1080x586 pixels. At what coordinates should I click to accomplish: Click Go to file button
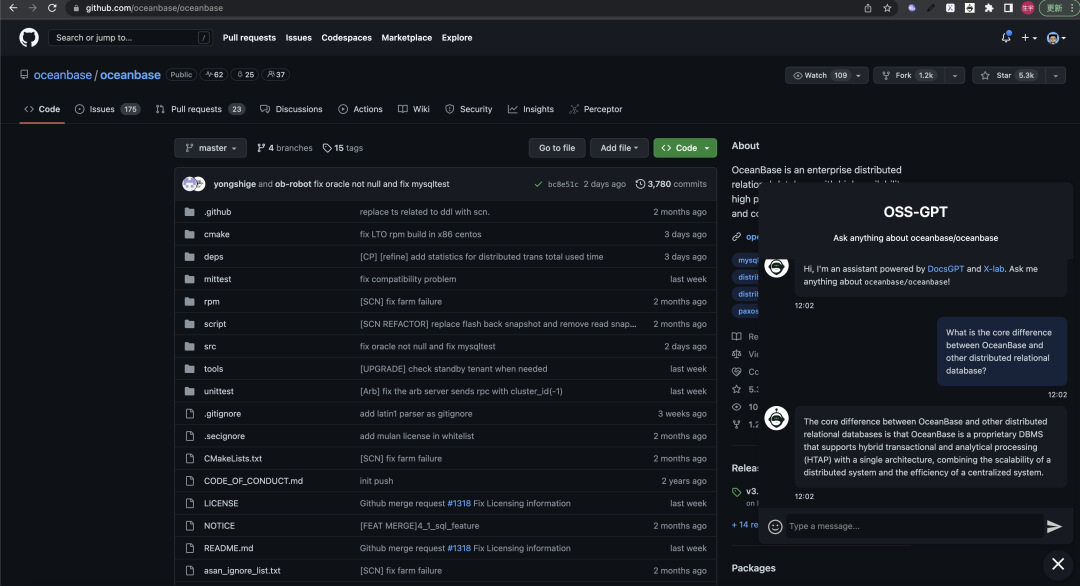(x=557, y=148)
